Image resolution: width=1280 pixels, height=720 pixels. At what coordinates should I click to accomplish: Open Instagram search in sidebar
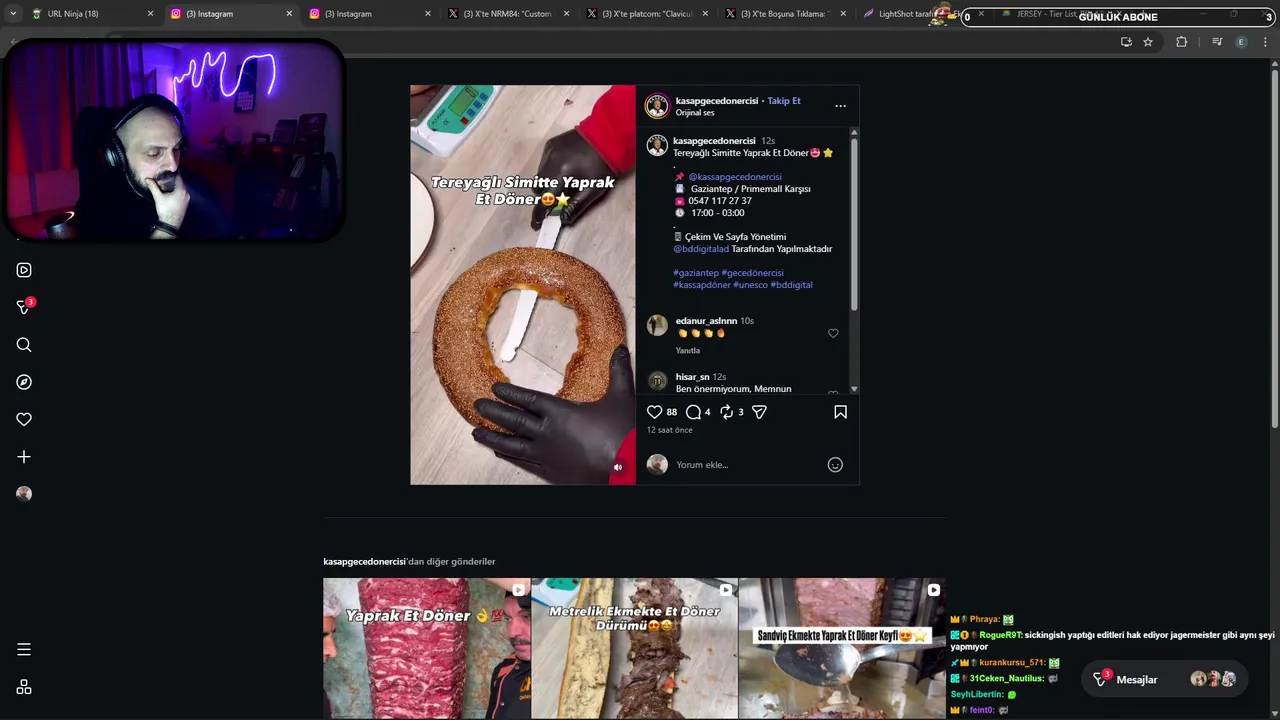tap(24, 345)
